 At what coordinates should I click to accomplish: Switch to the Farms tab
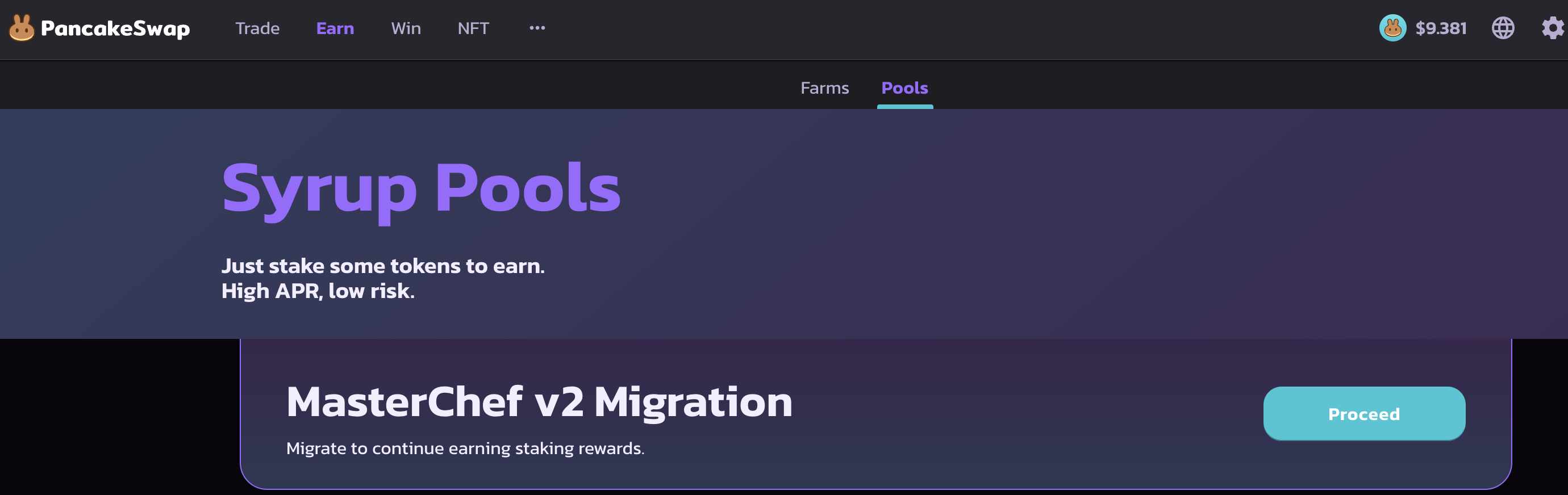point(824,88)
